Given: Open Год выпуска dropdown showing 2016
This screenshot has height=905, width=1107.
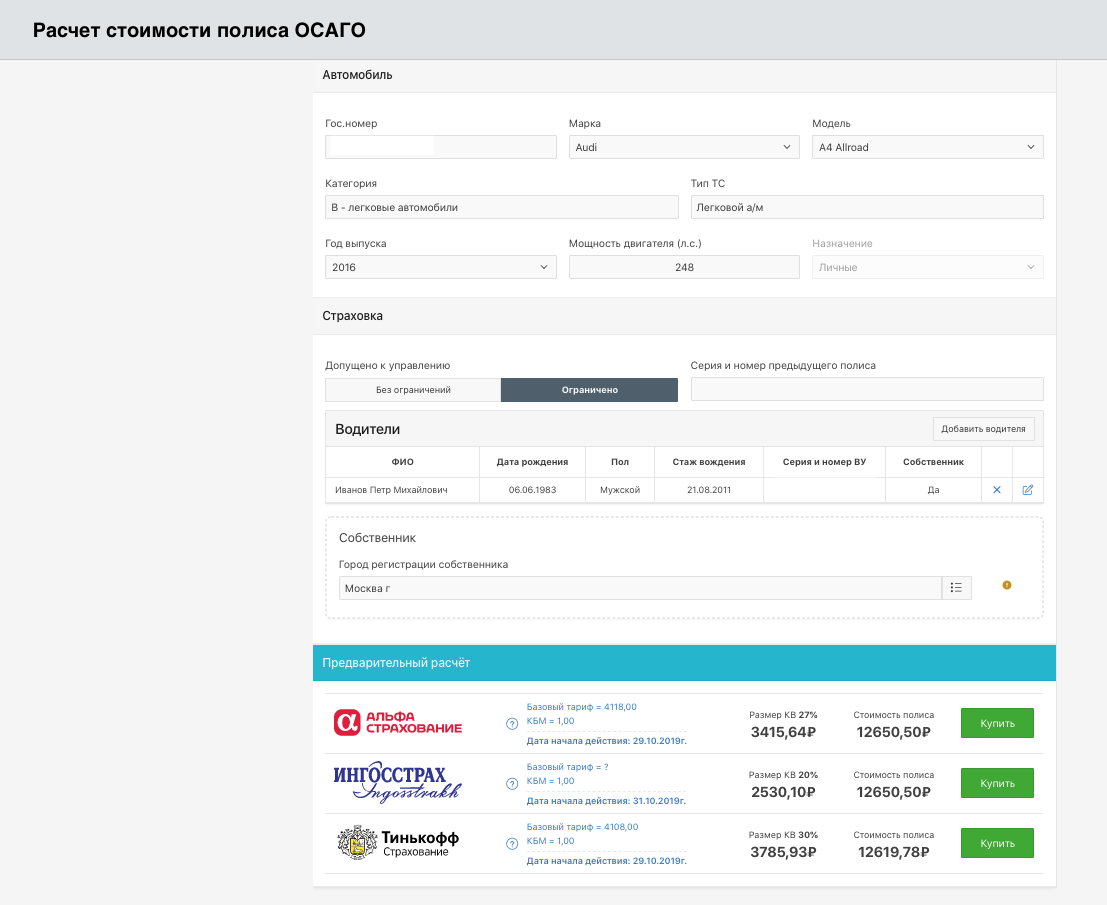Looking at the screenshot, I should coord(441,267).
